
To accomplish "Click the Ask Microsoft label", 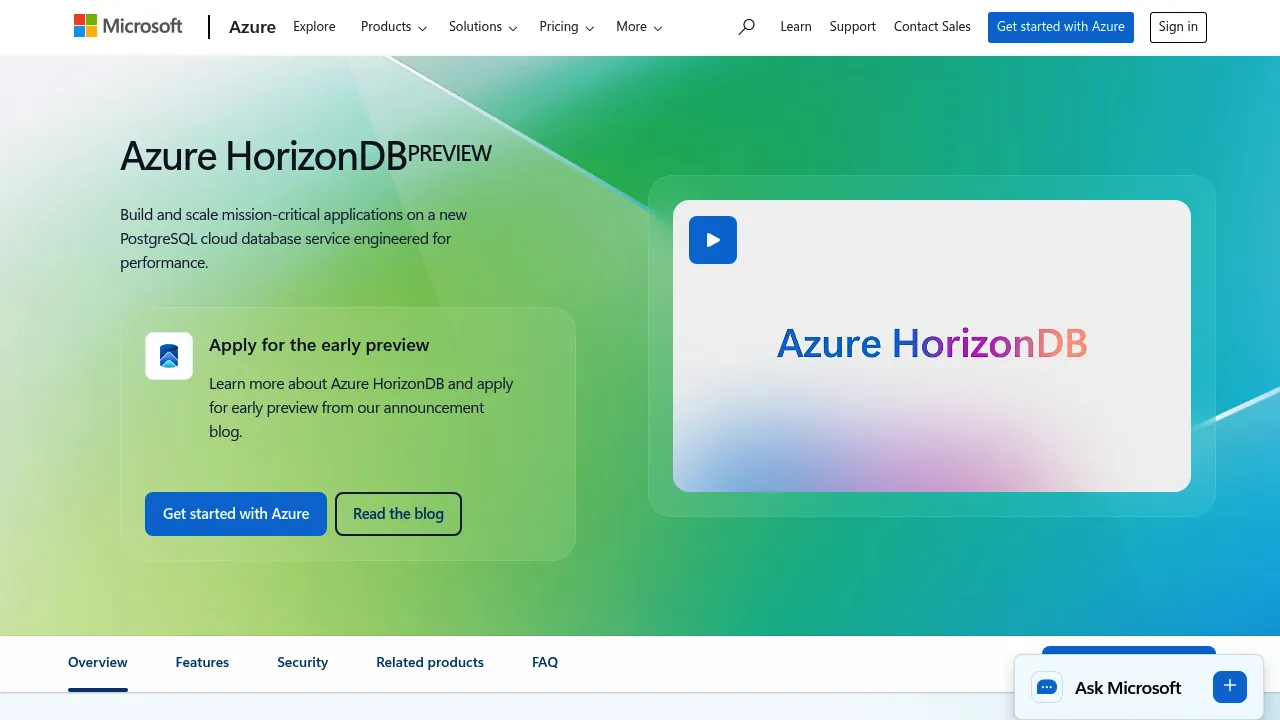I will [1128, 688].
